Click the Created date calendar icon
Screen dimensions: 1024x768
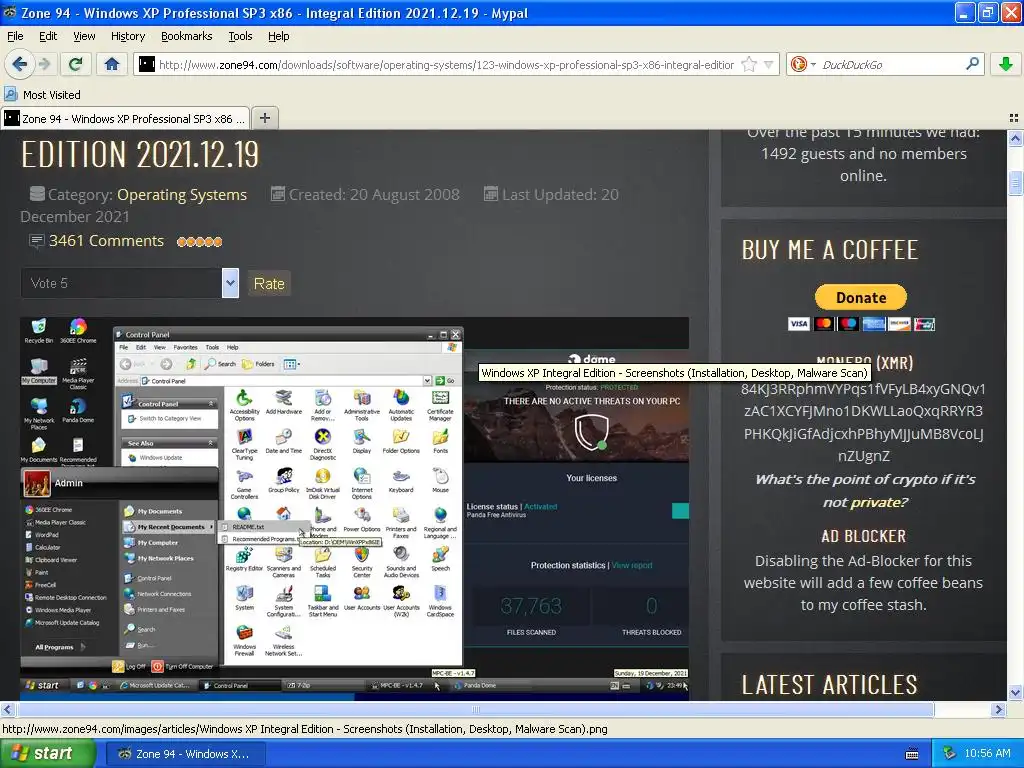pos(278,193)
